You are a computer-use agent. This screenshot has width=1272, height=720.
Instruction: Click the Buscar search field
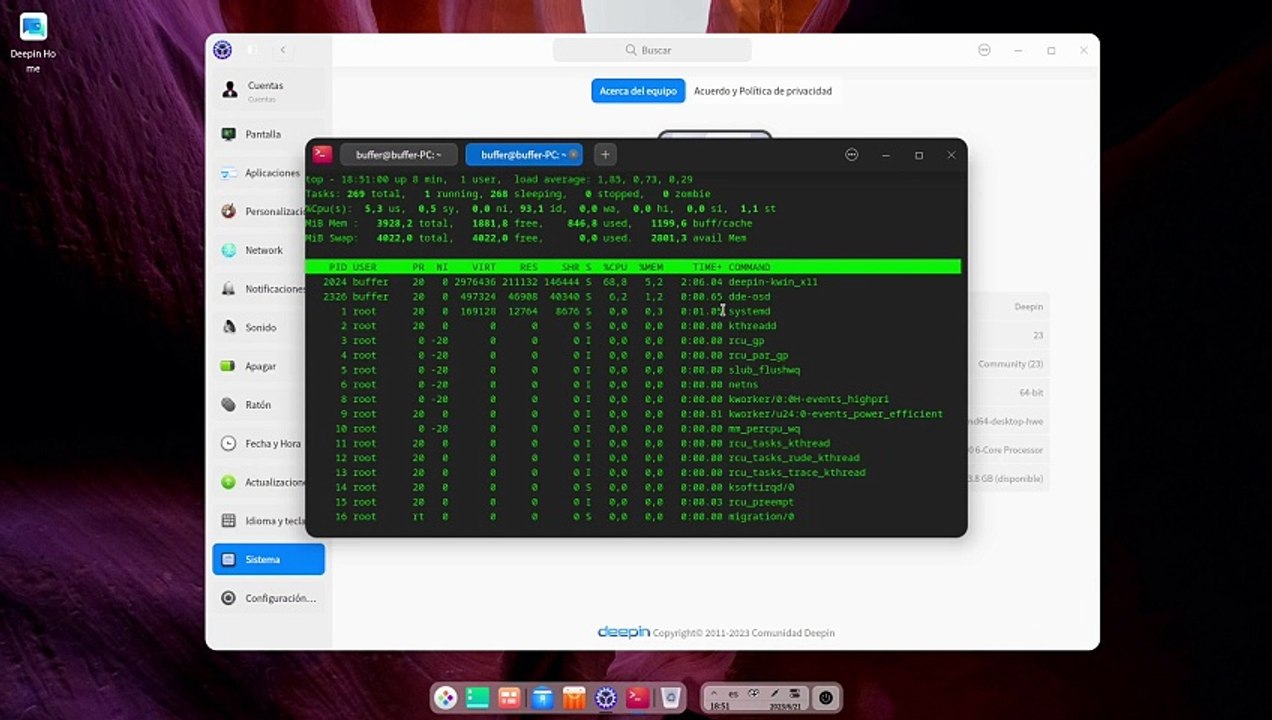[652, 50]
